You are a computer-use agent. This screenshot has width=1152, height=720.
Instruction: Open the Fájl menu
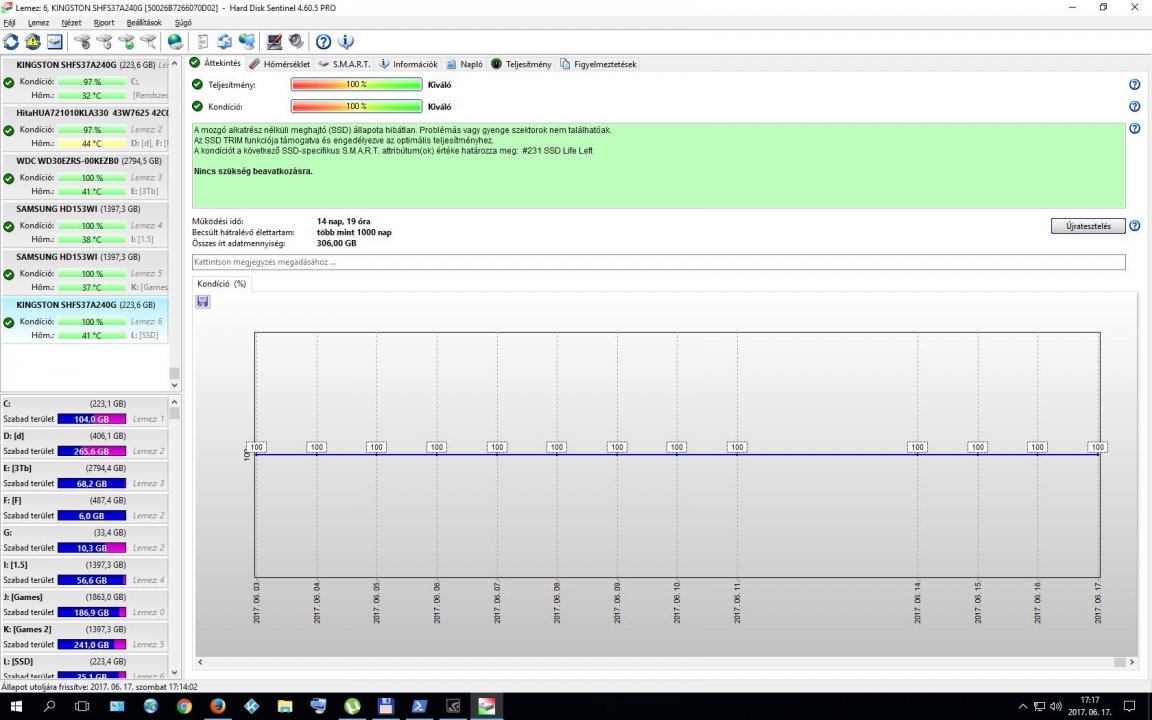coord(10,23)
